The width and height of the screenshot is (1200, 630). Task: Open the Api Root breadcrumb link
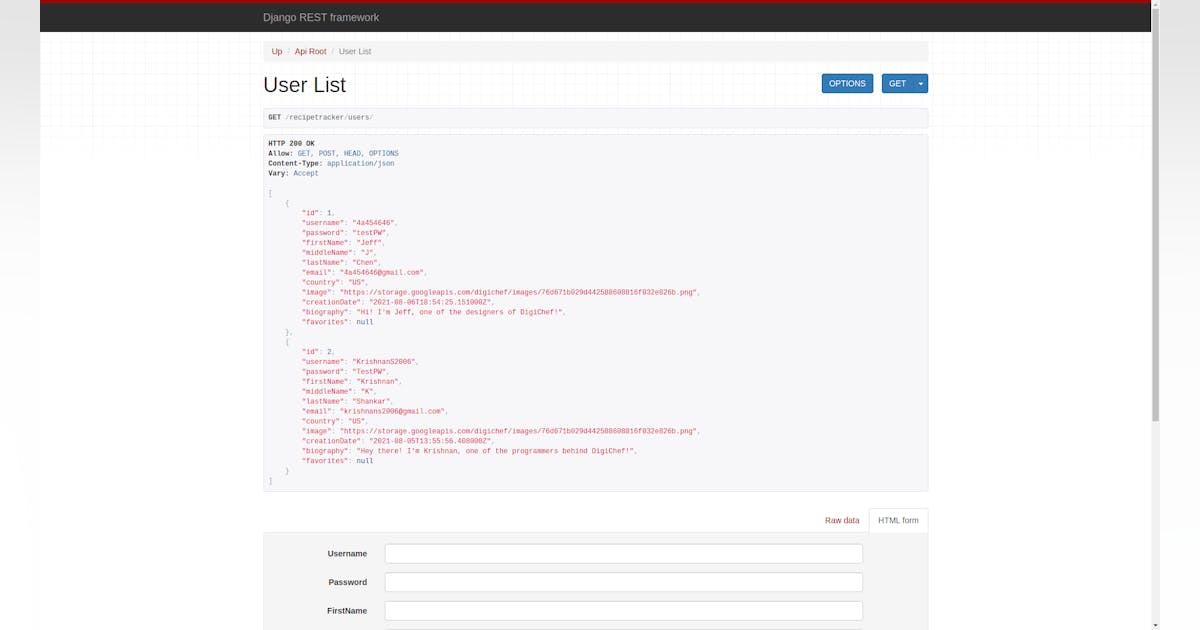point(310,51)
